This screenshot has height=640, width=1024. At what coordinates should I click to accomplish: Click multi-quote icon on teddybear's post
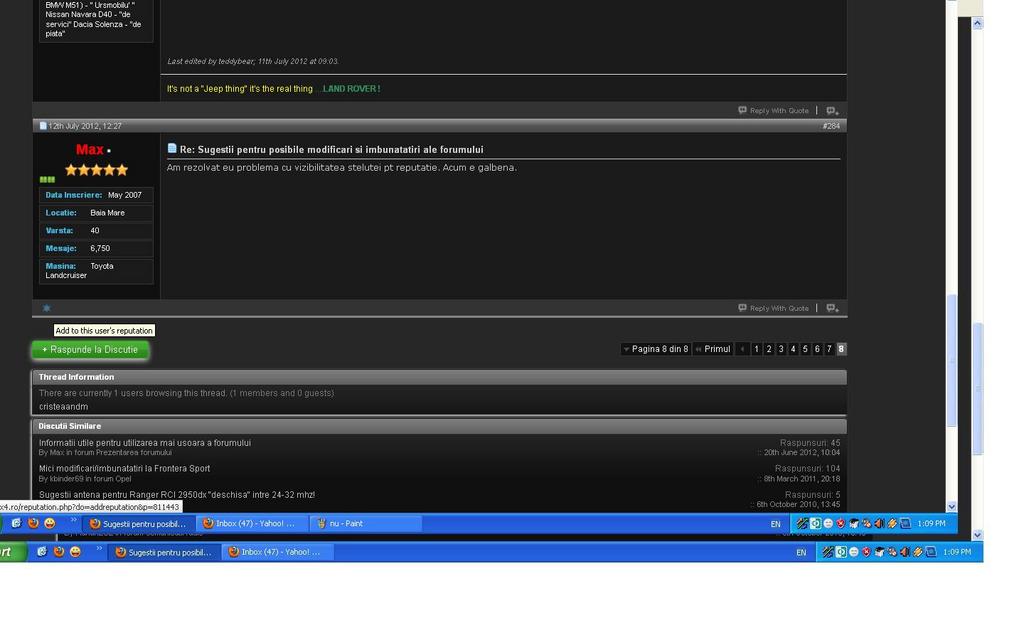tap(832, 111)
